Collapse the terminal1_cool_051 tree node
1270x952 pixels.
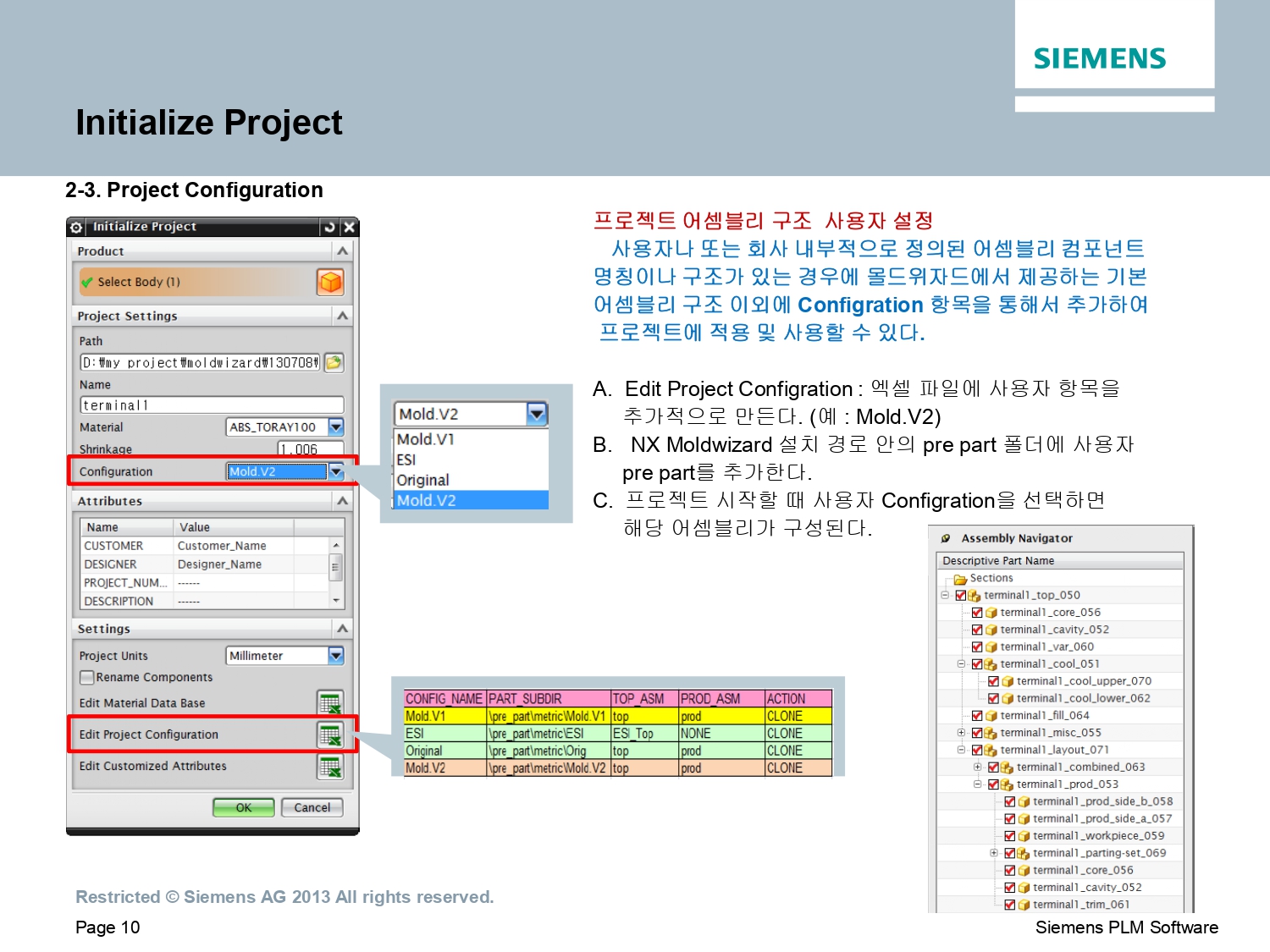click(961, 664)
